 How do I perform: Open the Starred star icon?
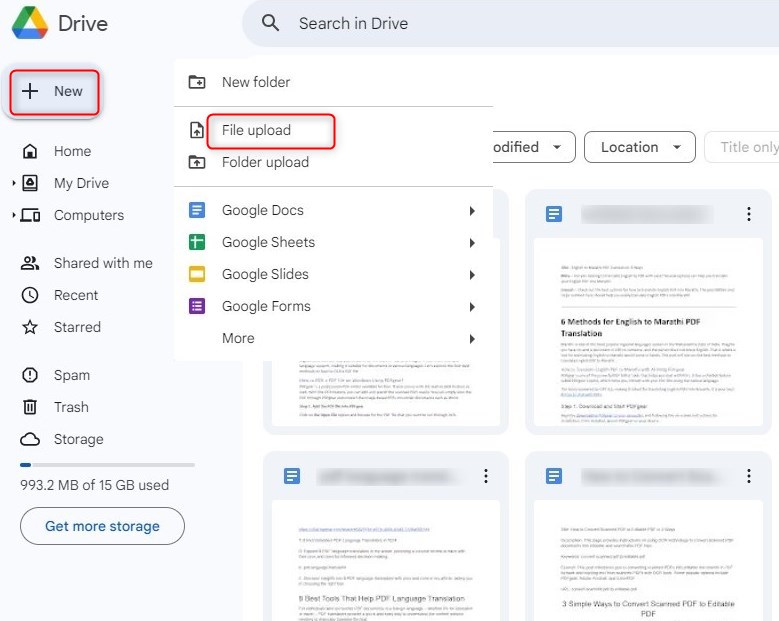pos(30,327)
